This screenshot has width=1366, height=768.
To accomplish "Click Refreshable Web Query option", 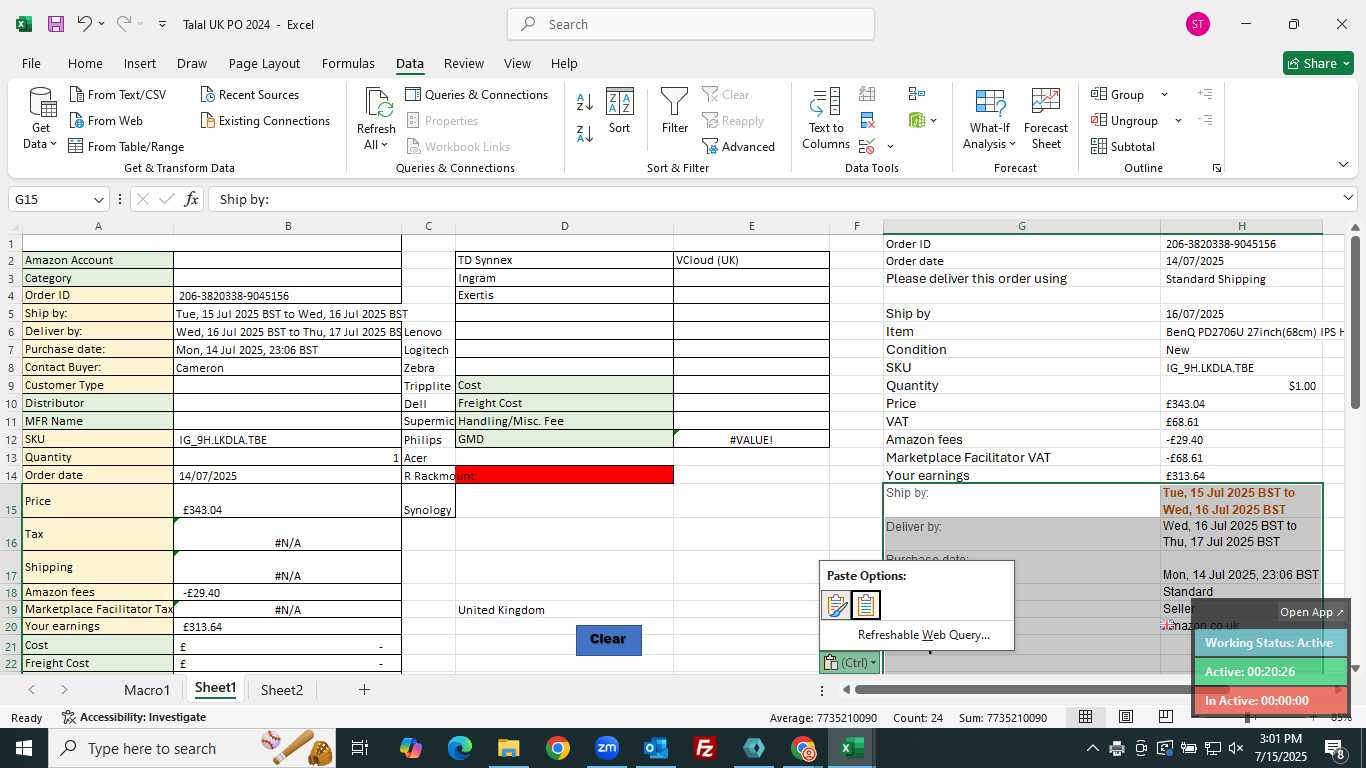I will (x=923, y=634).
